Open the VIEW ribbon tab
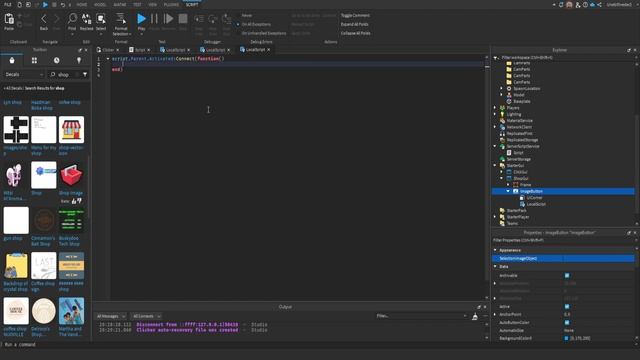The image size is (640, 360). [152, 4]
